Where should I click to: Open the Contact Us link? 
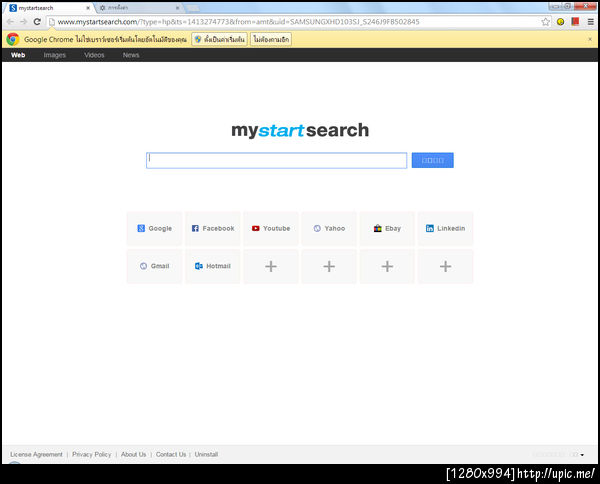[171, 454]
